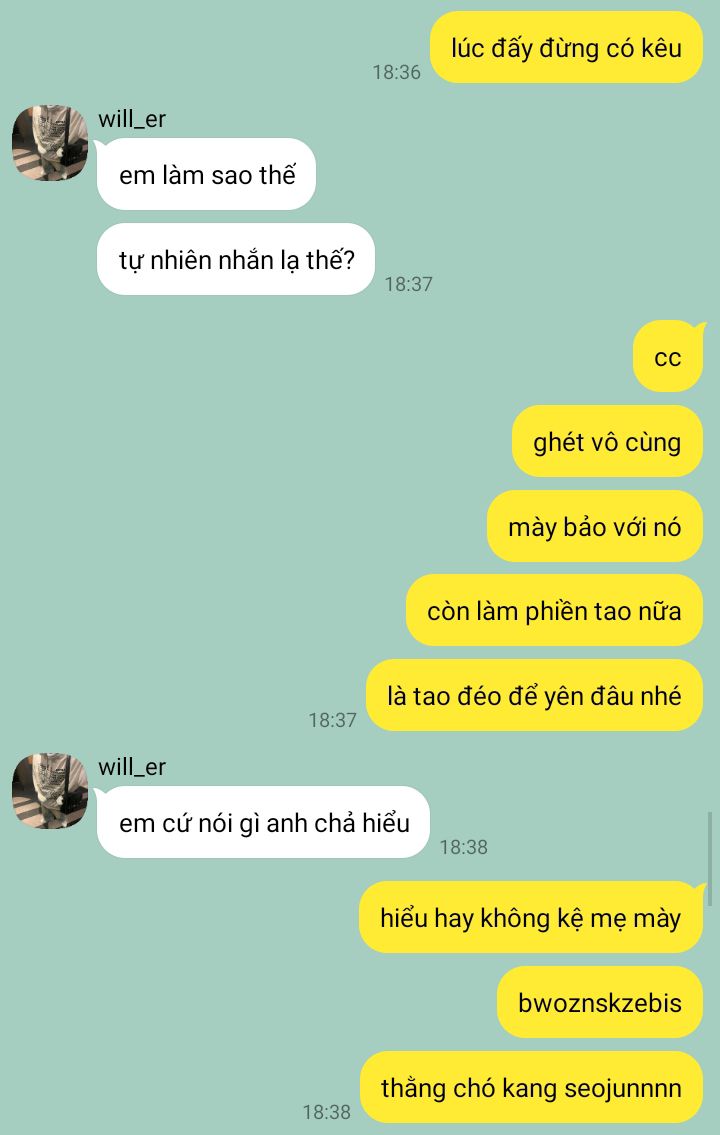The height and width of the screenshot is (1135, 720).
Task: Tap the 'tự nhiên nhắn lạ thế?' message
Action: coord(237,259)
